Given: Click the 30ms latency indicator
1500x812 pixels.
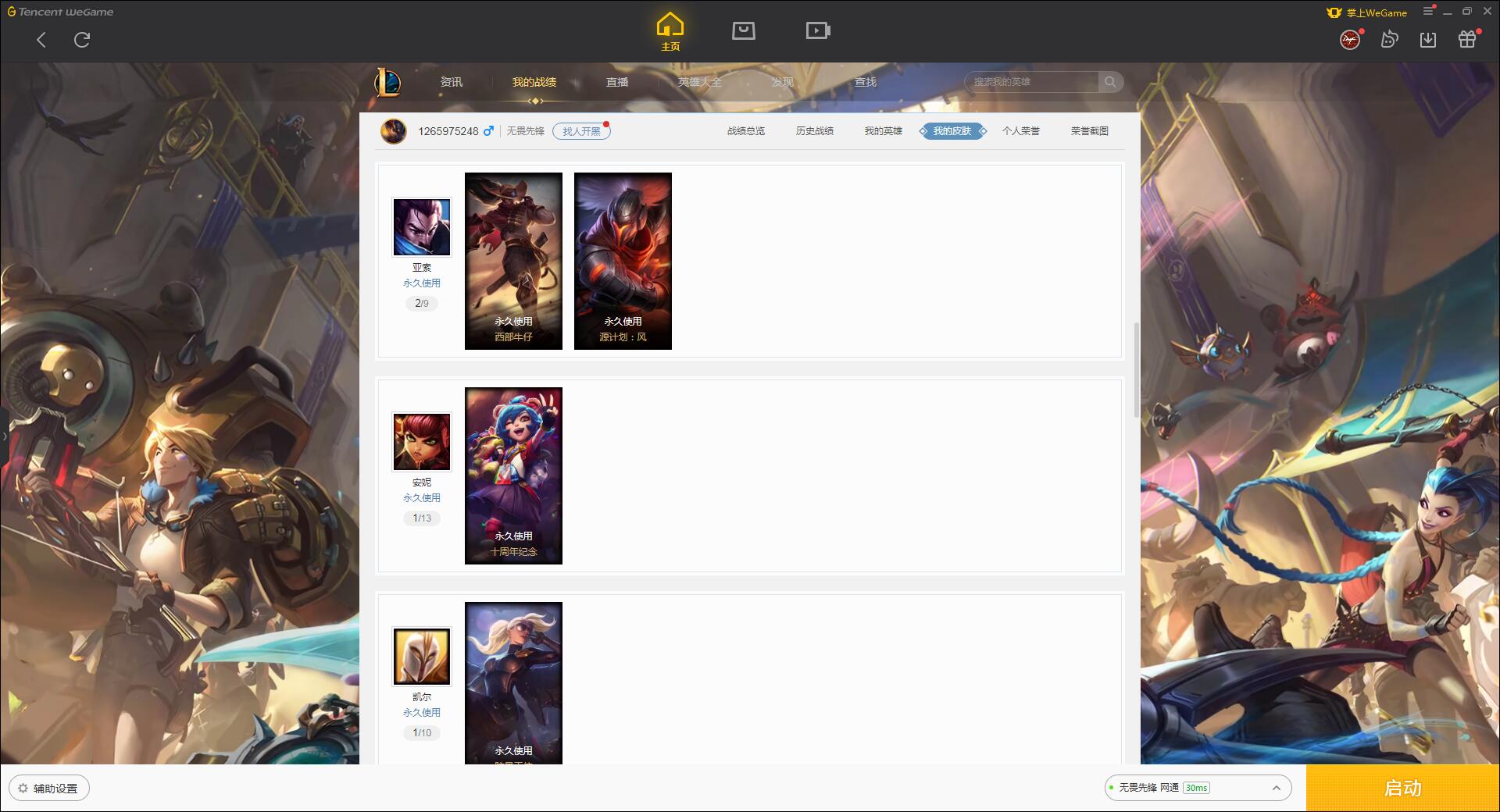Looking at the screenshot, I should click(1196, 788).
